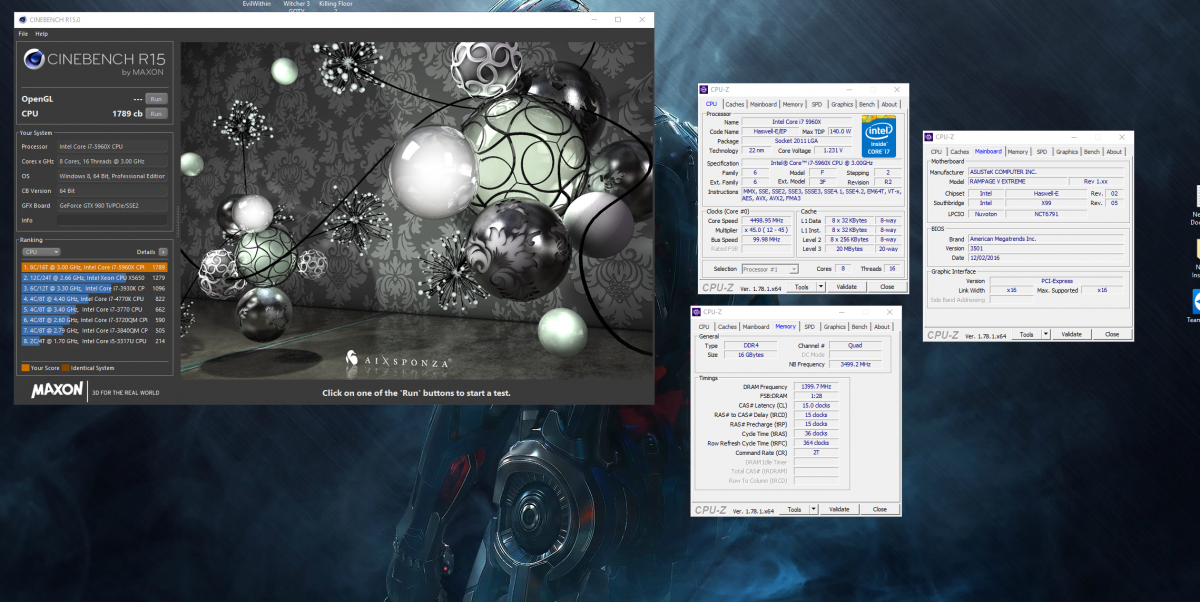Select ranking row 2 Intel Xeon X5650
The image size is (1200, 602).
point(94,278)
